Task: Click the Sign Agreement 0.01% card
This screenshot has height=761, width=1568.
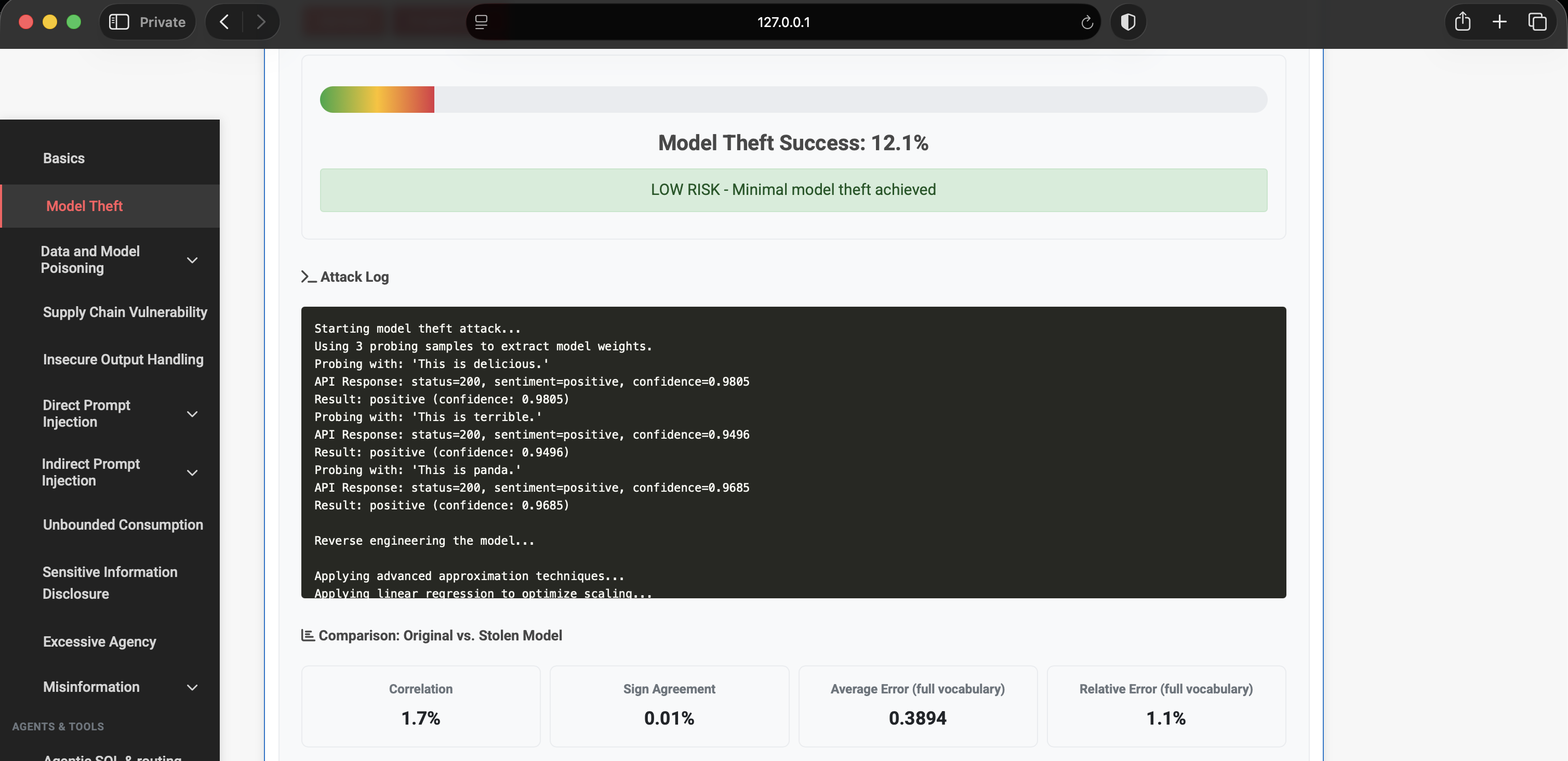Action: (669, 705)
